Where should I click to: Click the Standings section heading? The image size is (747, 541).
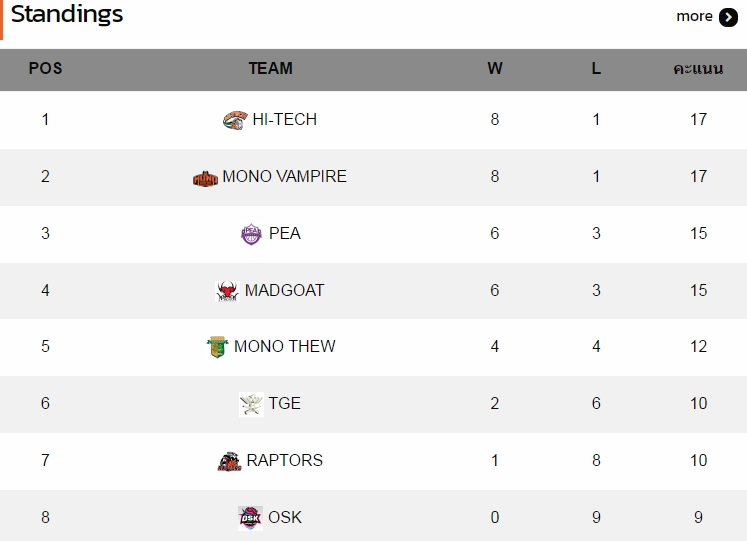tap(67, 14)
